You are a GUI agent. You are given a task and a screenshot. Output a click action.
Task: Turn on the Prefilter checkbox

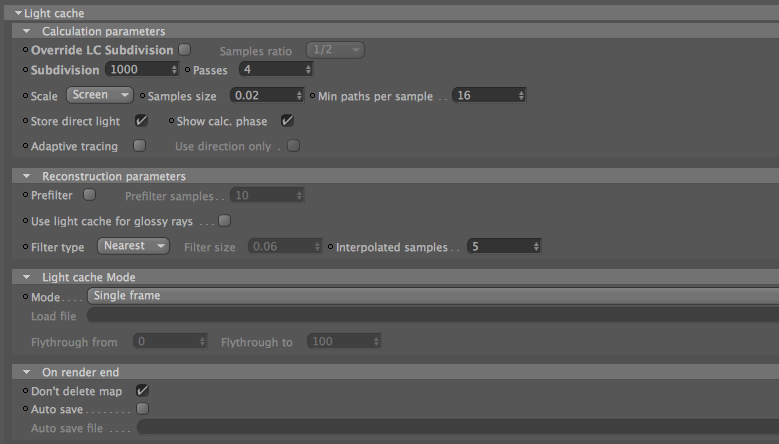[x=89, y=195]
